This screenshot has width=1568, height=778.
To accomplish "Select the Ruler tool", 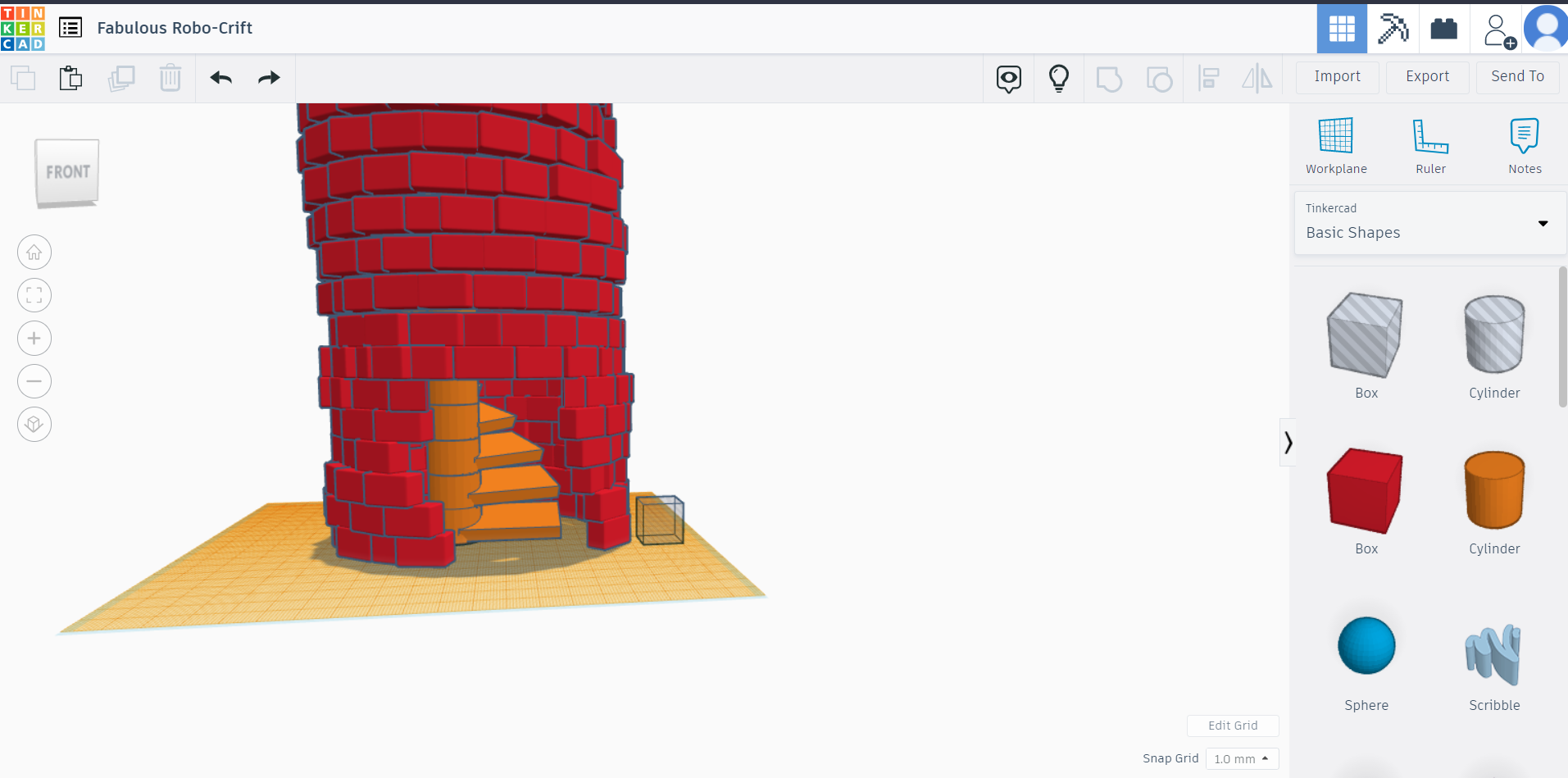I will [1430, 146].
